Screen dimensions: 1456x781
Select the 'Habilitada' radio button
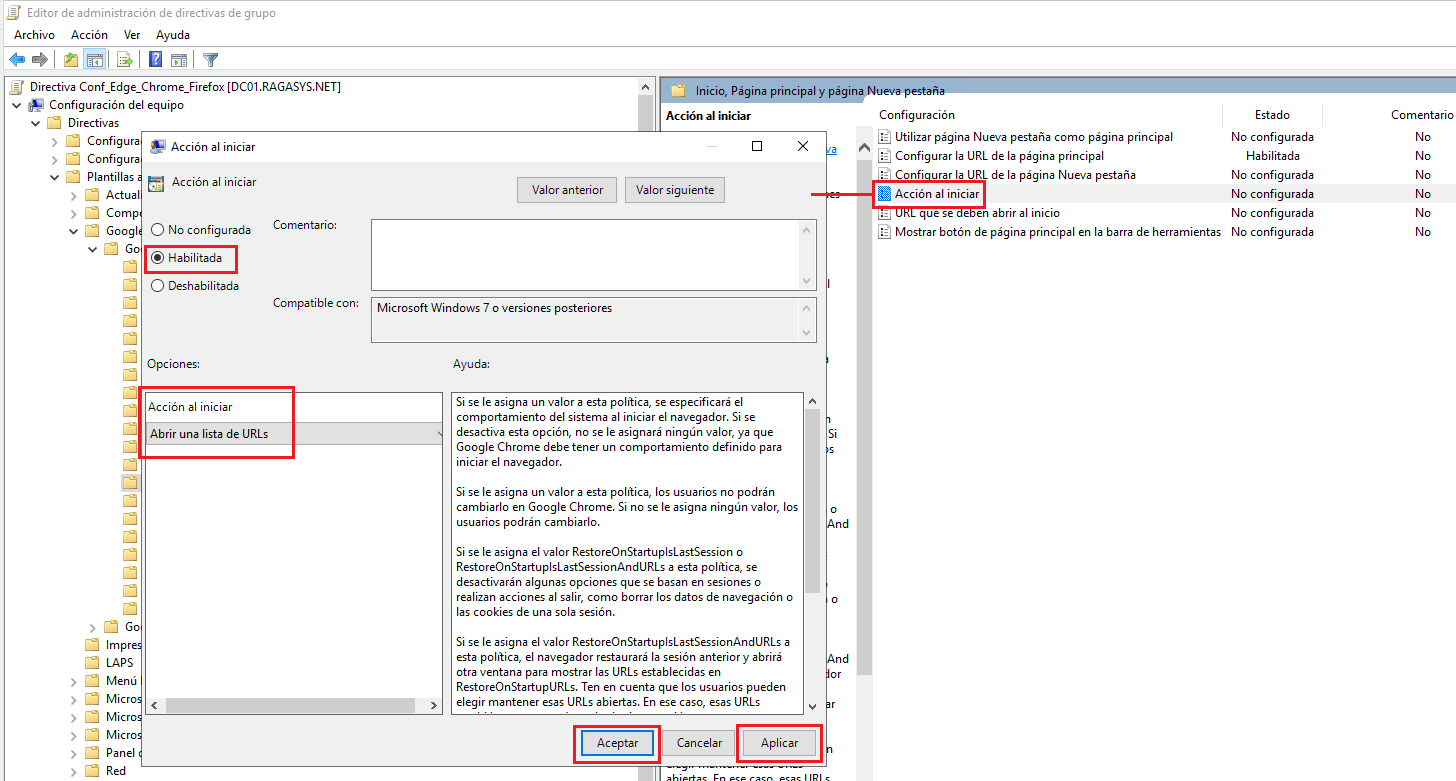click(x=157, y=257)
